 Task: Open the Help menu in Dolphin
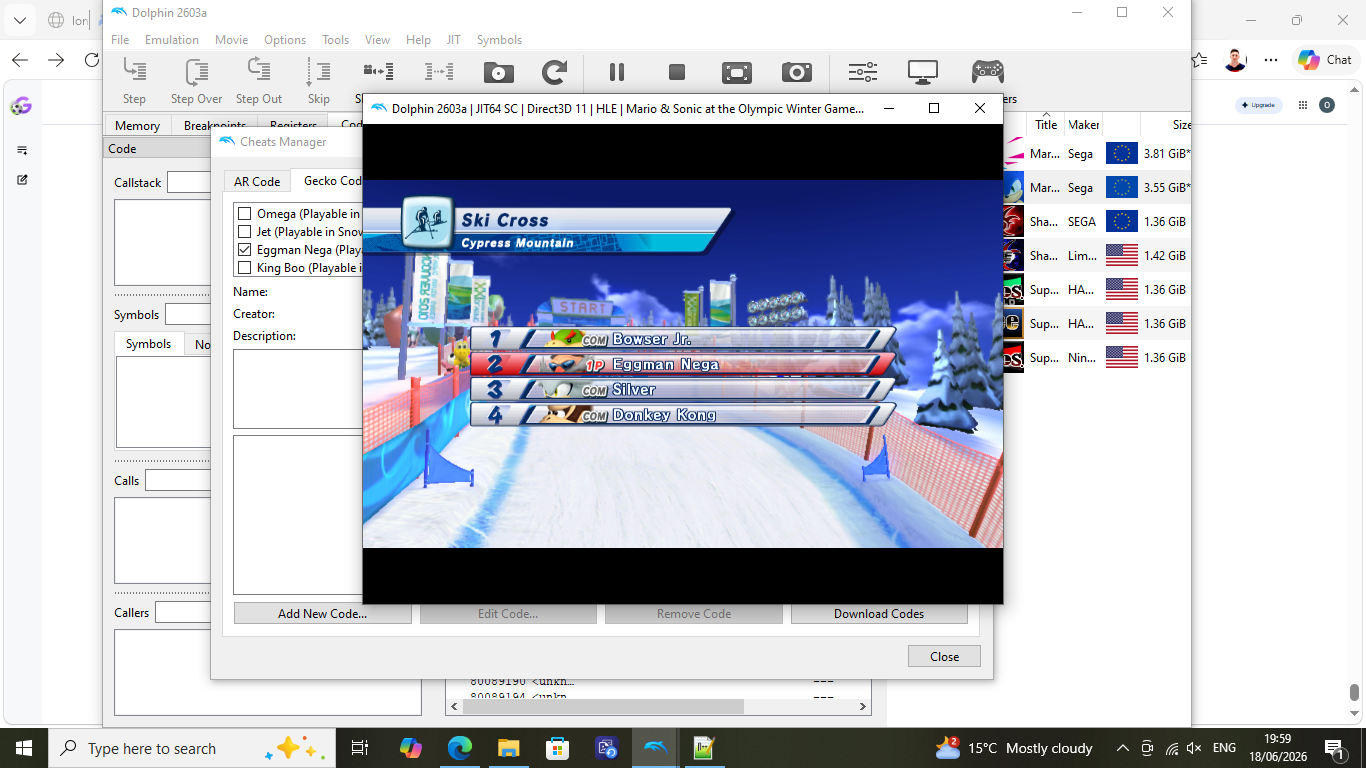coord(418,40)
